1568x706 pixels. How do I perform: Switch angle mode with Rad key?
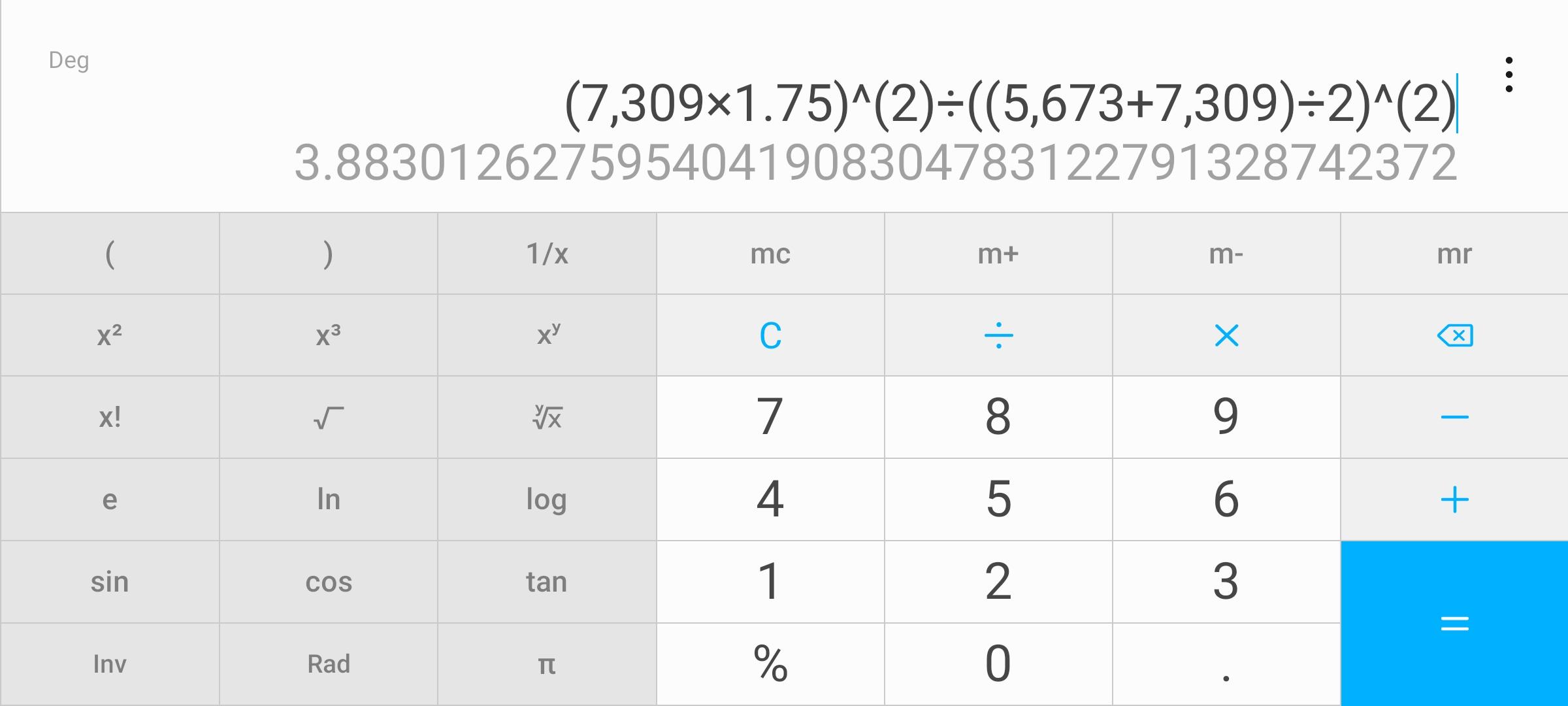(x=329, y=664)
